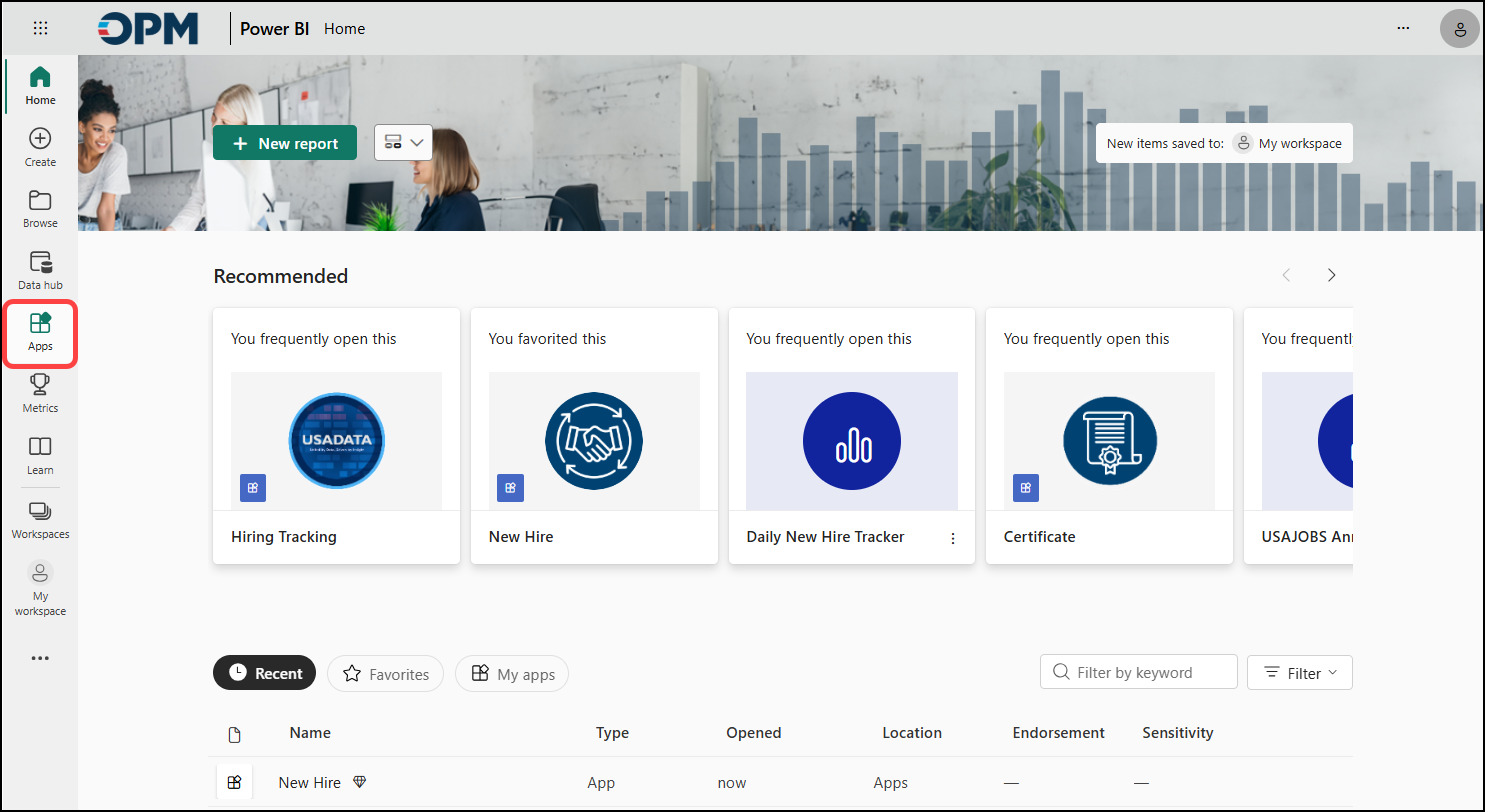
Task: Click the sidebar more options ellipsis
Action: pyautogui.click(x=40, y=659)
